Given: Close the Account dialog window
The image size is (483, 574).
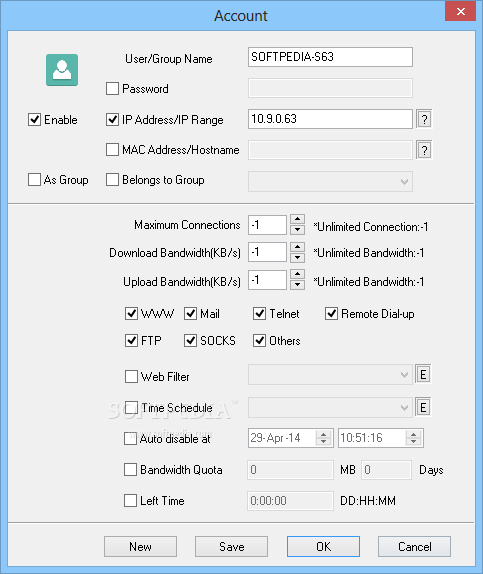Looking at the screenshot, I should [461, 11].
